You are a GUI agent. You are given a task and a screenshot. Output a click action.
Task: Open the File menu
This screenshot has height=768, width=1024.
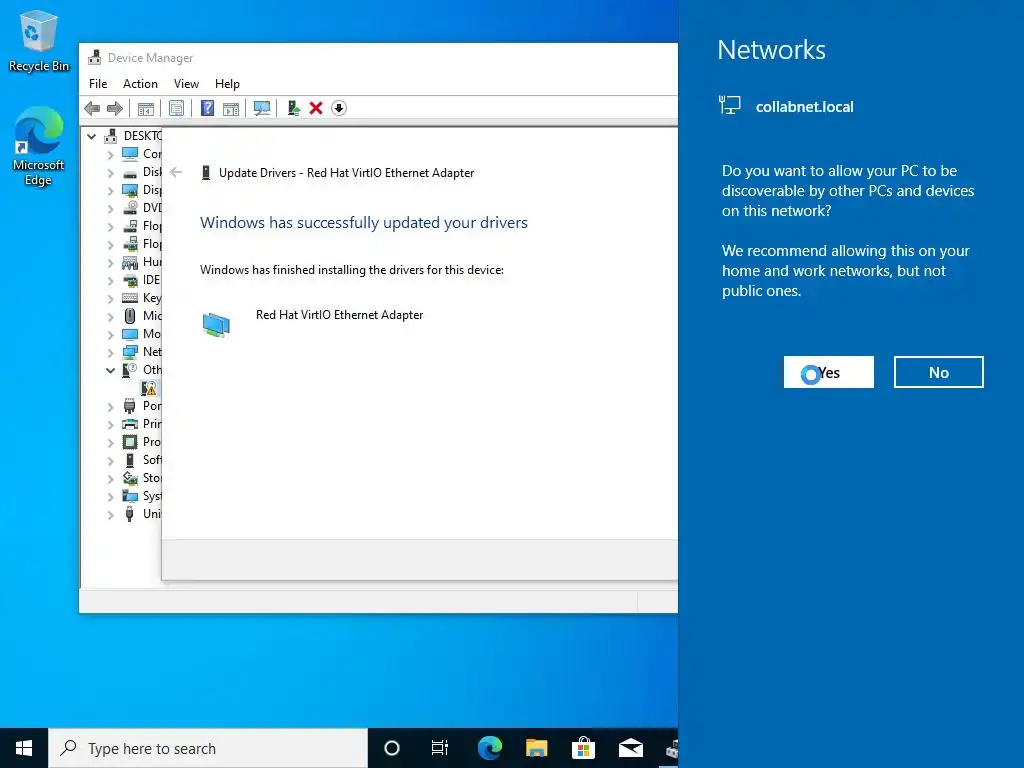point(98,84)
